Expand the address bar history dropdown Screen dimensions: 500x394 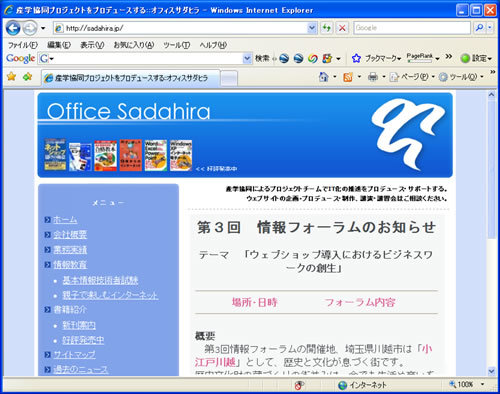(x=312, y=28)
